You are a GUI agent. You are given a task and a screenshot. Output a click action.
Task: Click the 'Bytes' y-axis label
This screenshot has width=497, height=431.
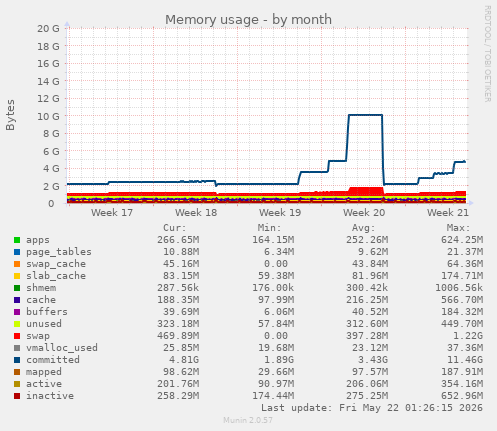(10, 115)
